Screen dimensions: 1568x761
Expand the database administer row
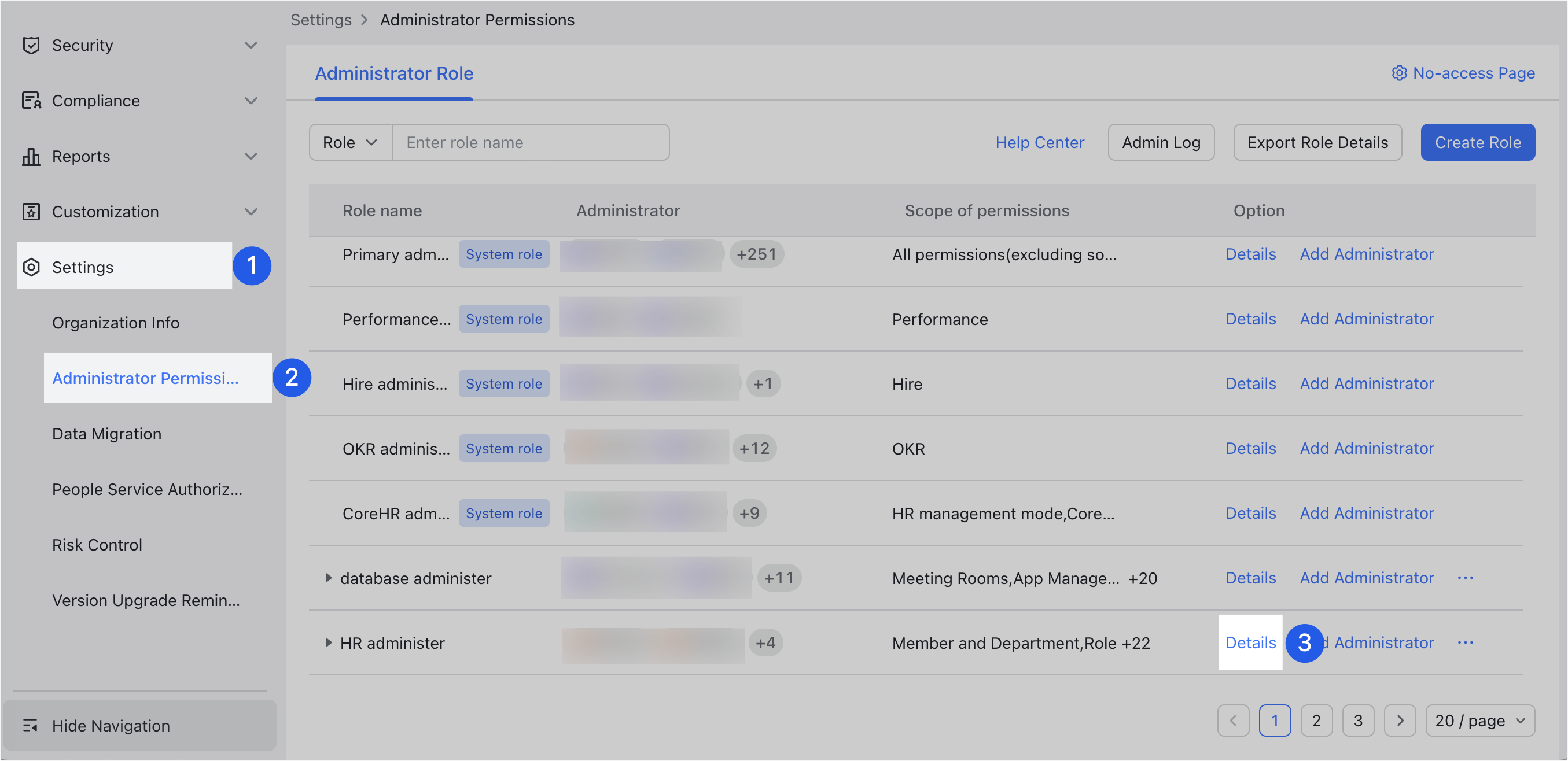(x=328, y=577)
